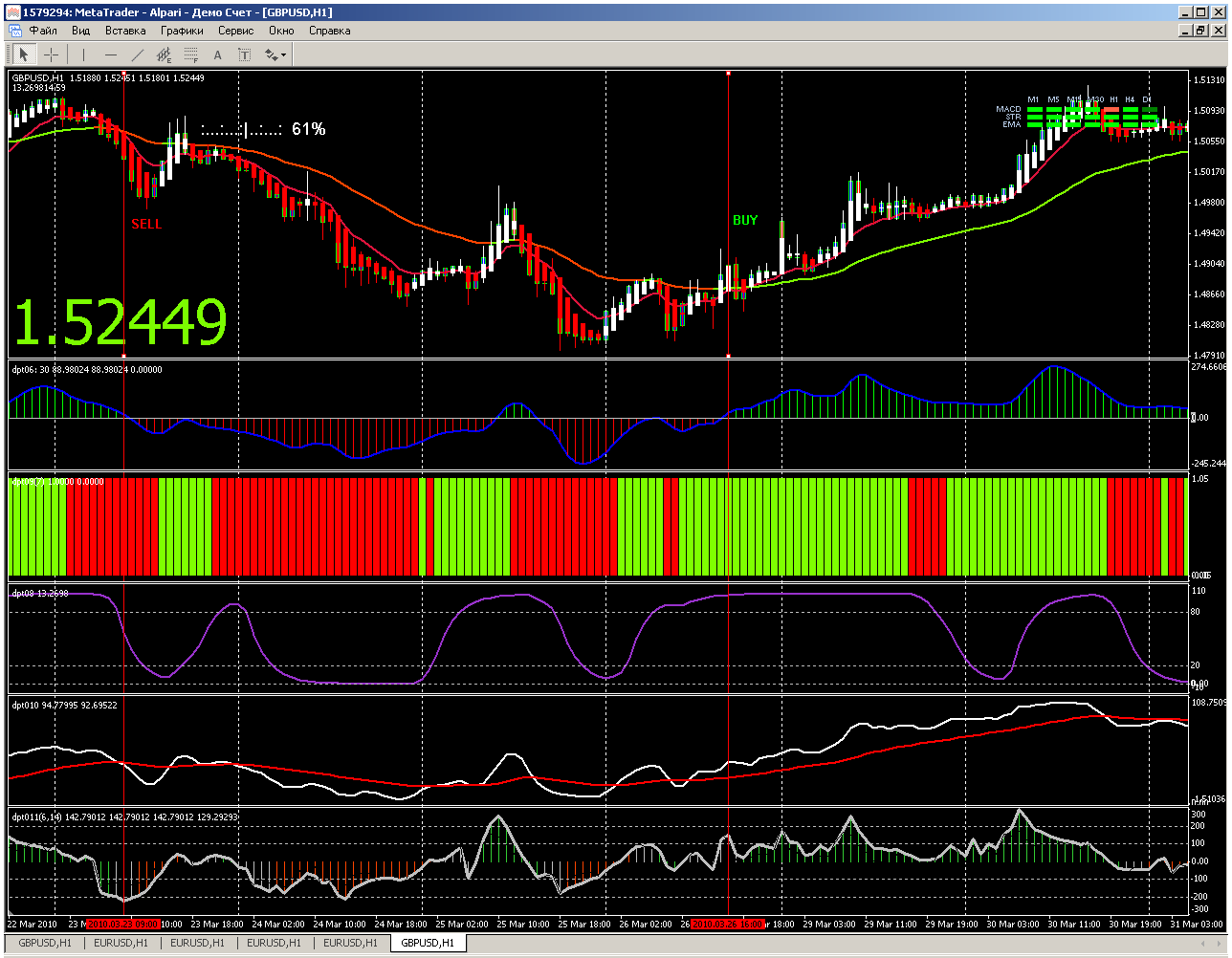Select the Fibonacci retracement tool
Image resolution: width=1232 pixels, height=958 pixels.
(190, 54)
